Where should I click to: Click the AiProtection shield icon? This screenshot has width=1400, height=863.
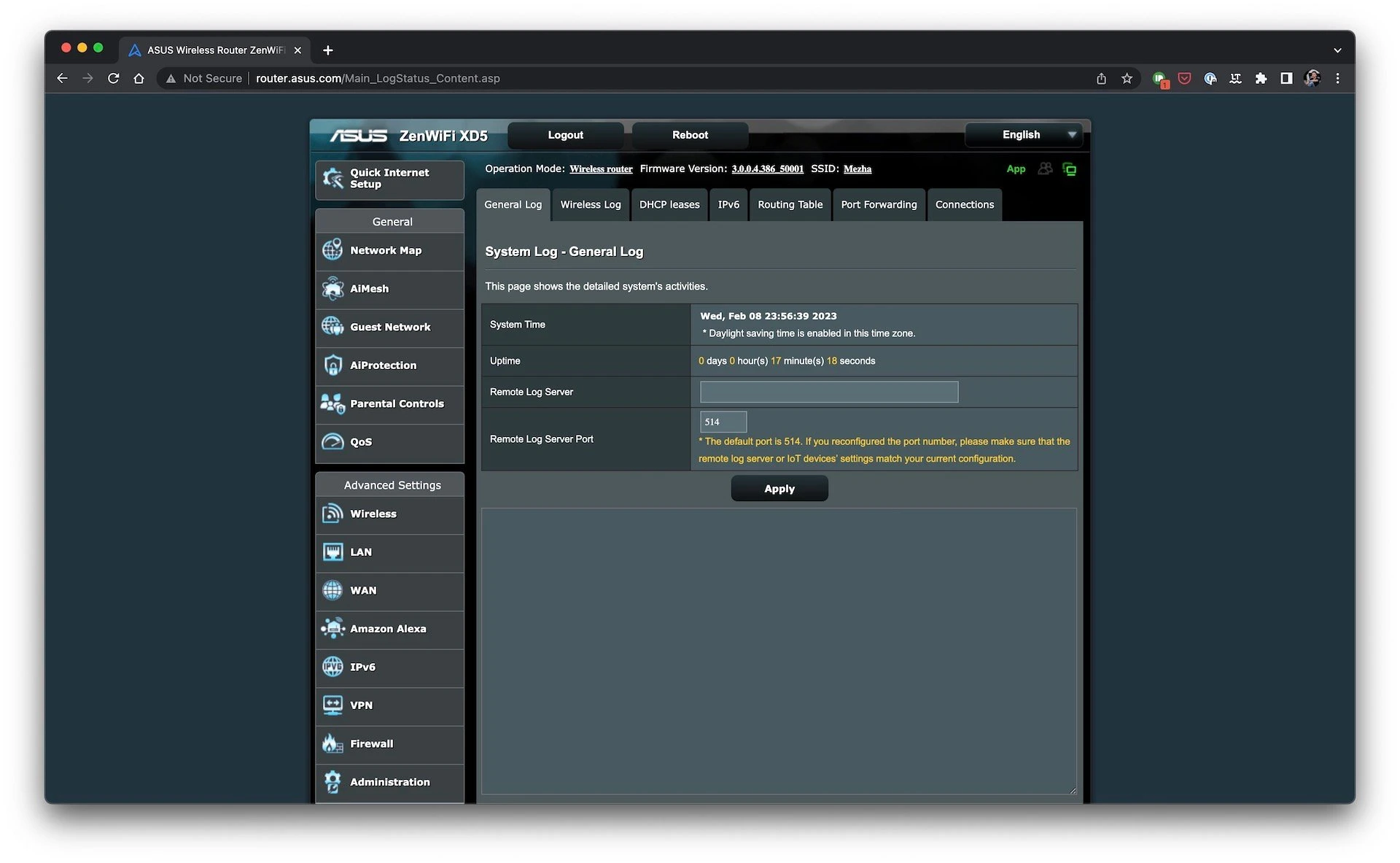coord(332,365)
